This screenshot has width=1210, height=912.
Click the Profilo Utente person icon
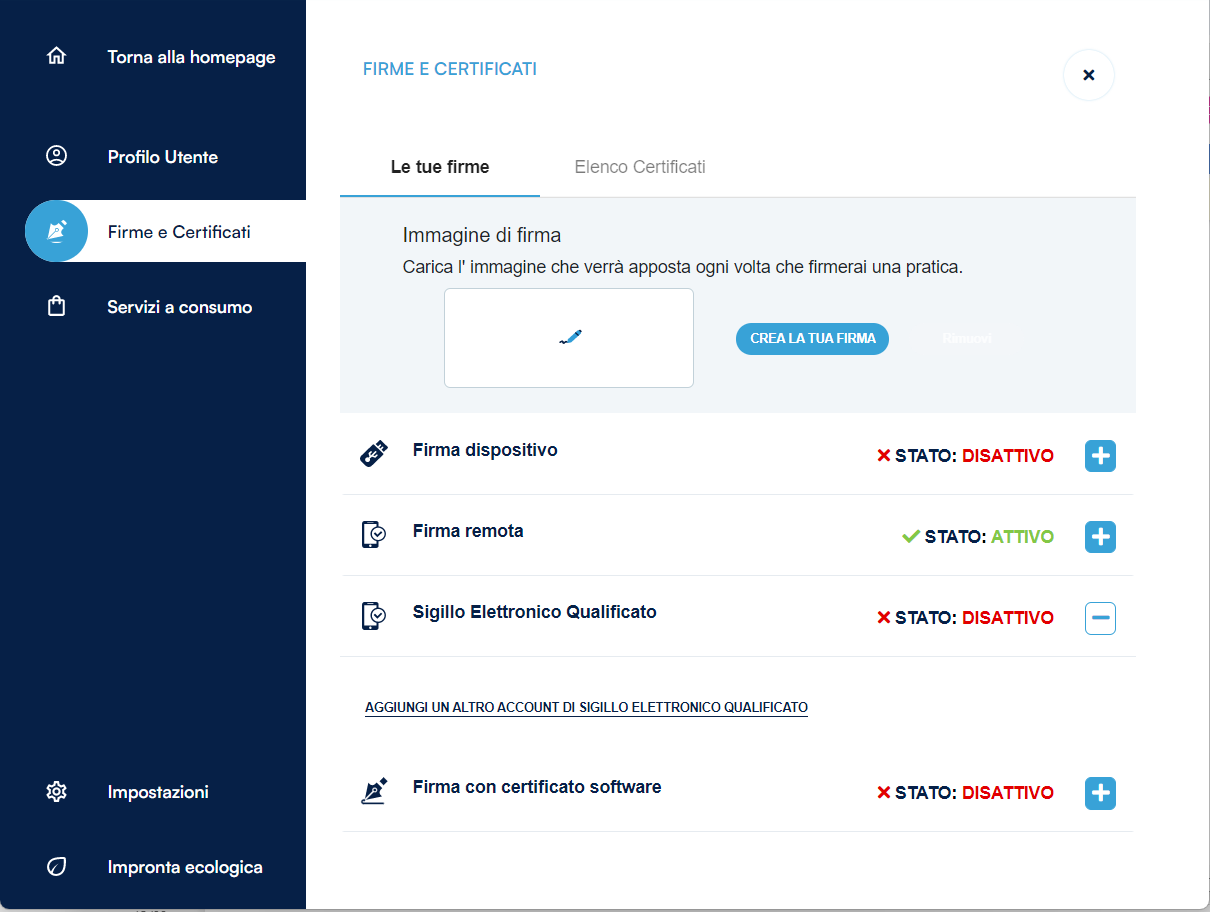click(x=56, y=156)
